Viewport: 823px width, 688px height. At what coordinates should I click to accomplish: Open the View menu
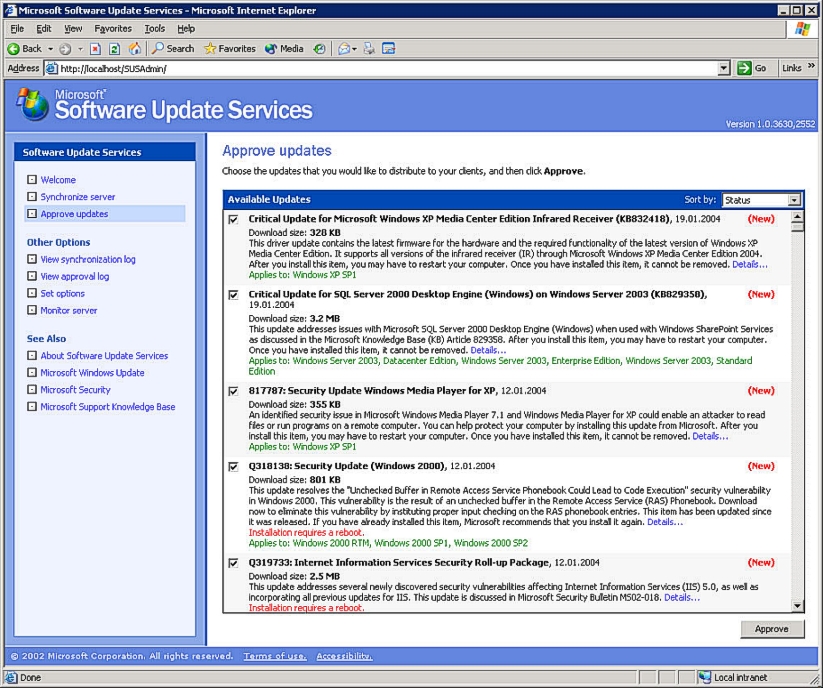coord(73,29)
